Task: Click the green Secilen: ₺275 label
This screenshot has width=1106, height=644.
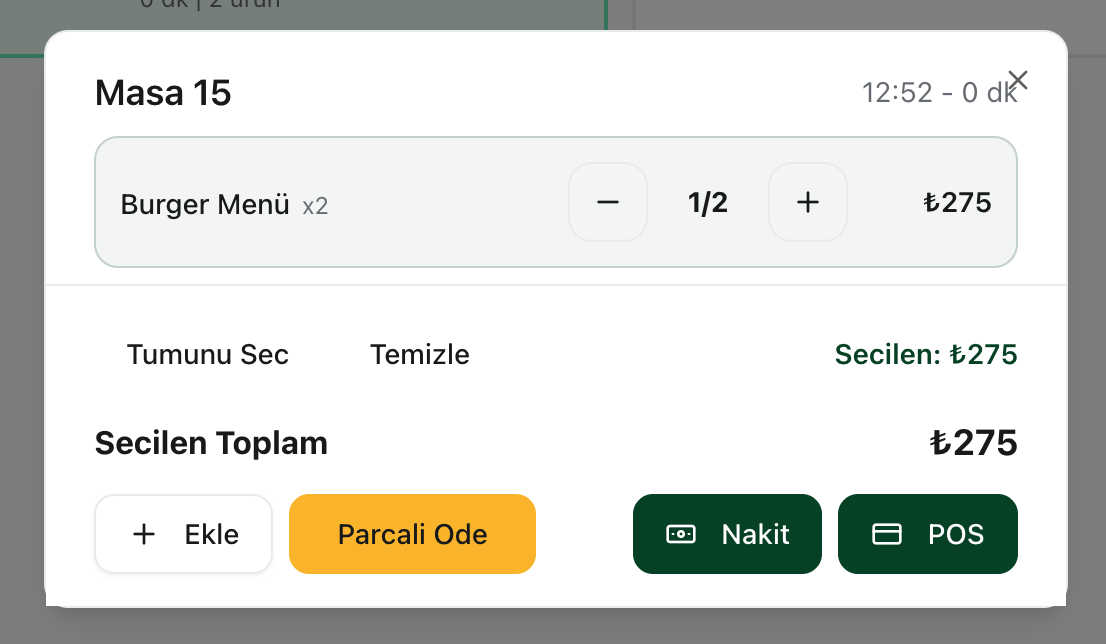Action: coord(925,354)
